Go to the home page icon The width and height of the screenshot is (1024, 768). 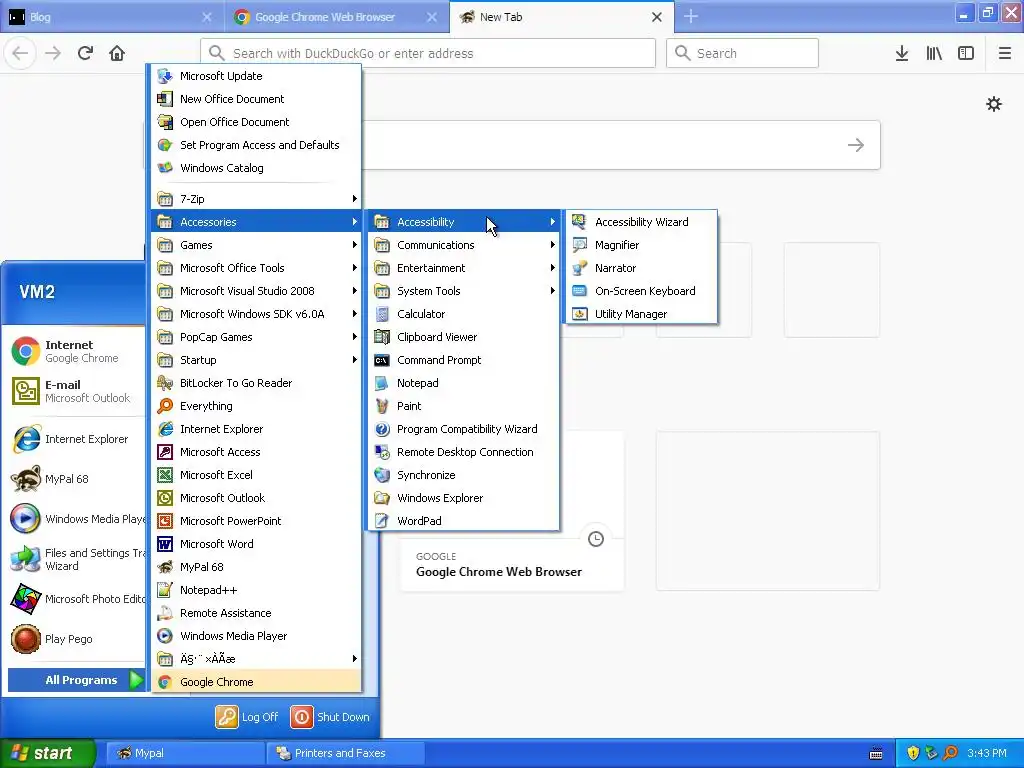[x=117, y=53]
